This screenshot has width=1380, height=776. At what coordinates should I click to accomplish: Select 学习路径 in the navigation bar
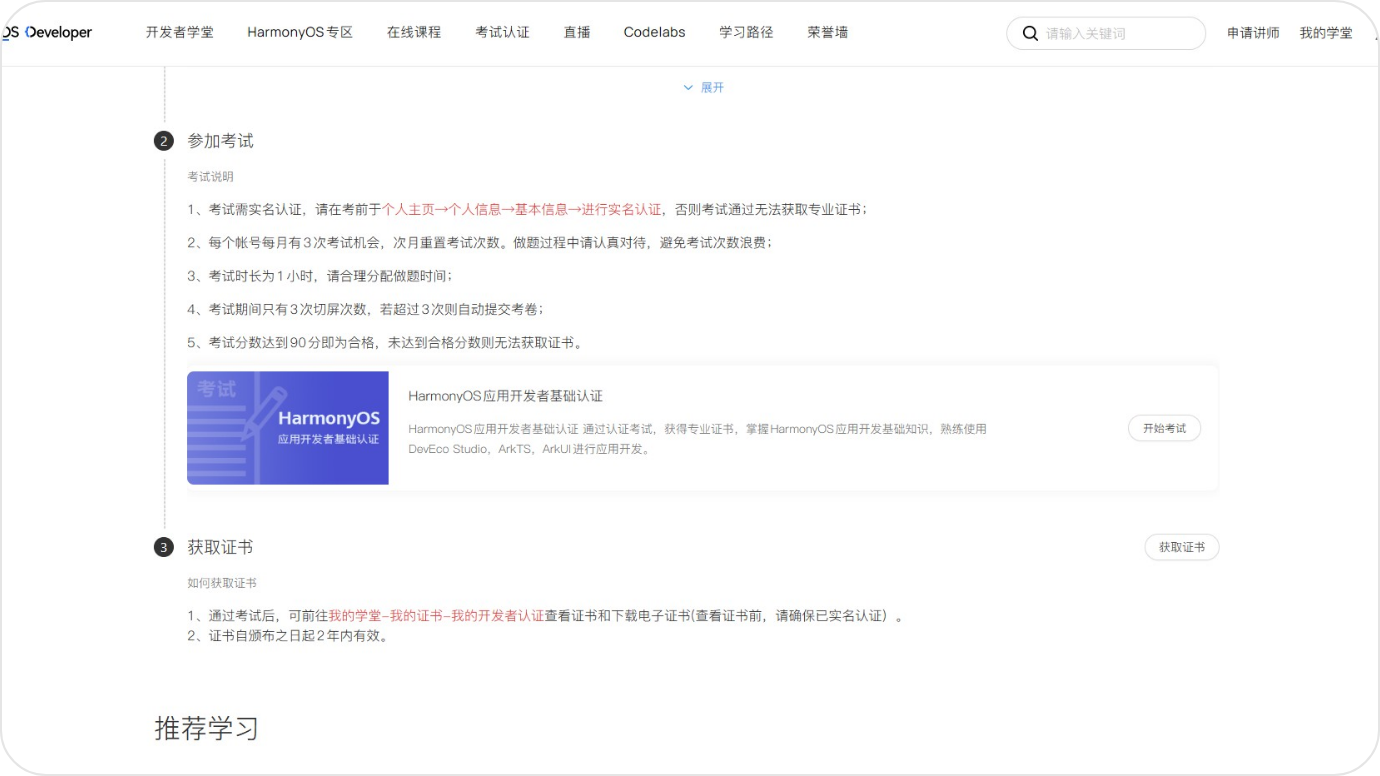(746, 32)
